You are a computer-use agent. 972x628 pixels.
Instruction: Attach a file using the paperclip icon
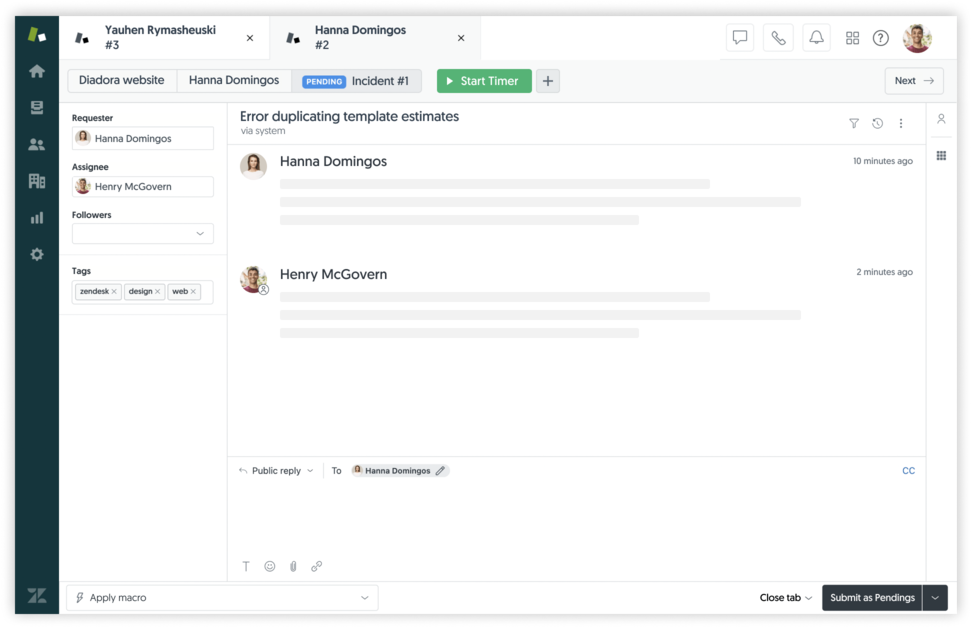(x=293, y=566)
